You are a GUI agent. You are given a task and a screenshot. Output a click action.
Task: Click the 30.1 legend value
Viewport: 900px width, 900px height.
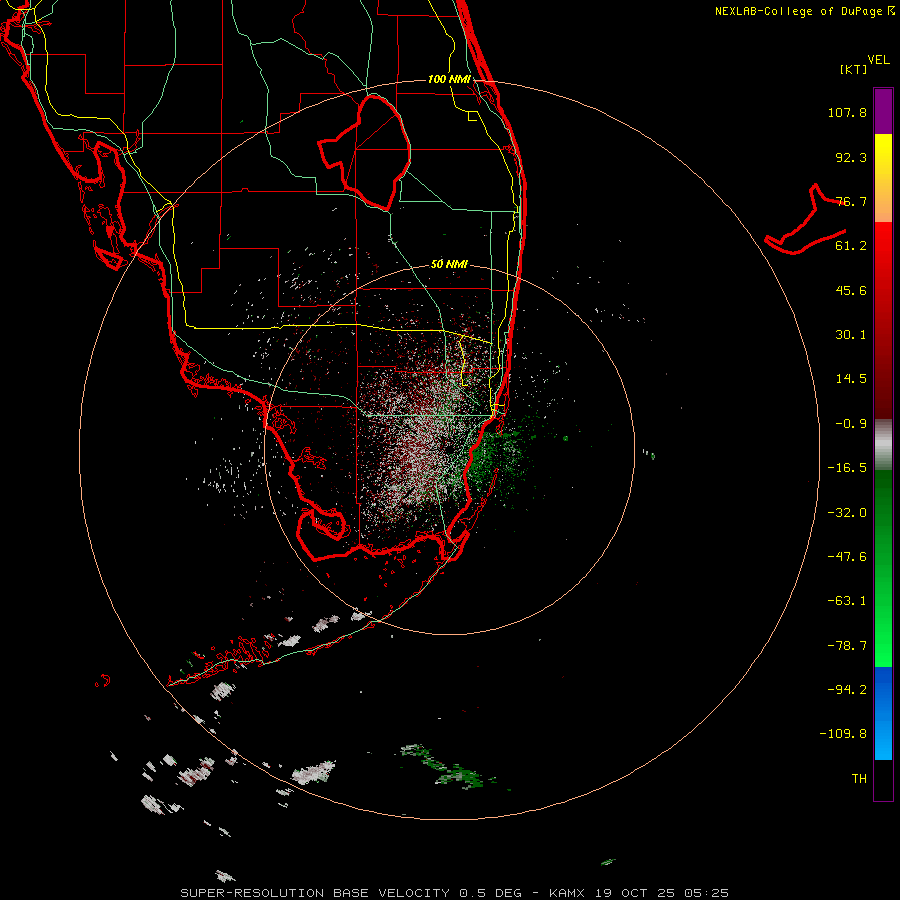point(851,335)
